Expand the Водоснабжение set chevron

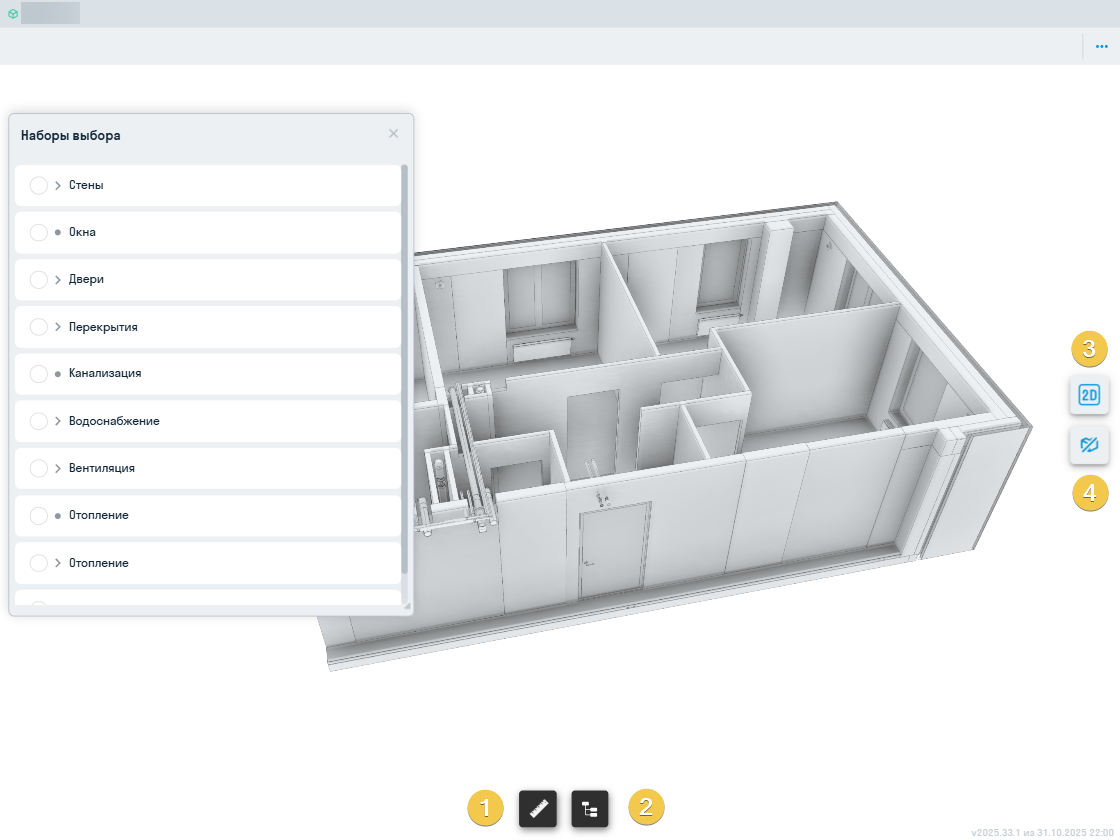pyautogui.click(x=58, y=421)
